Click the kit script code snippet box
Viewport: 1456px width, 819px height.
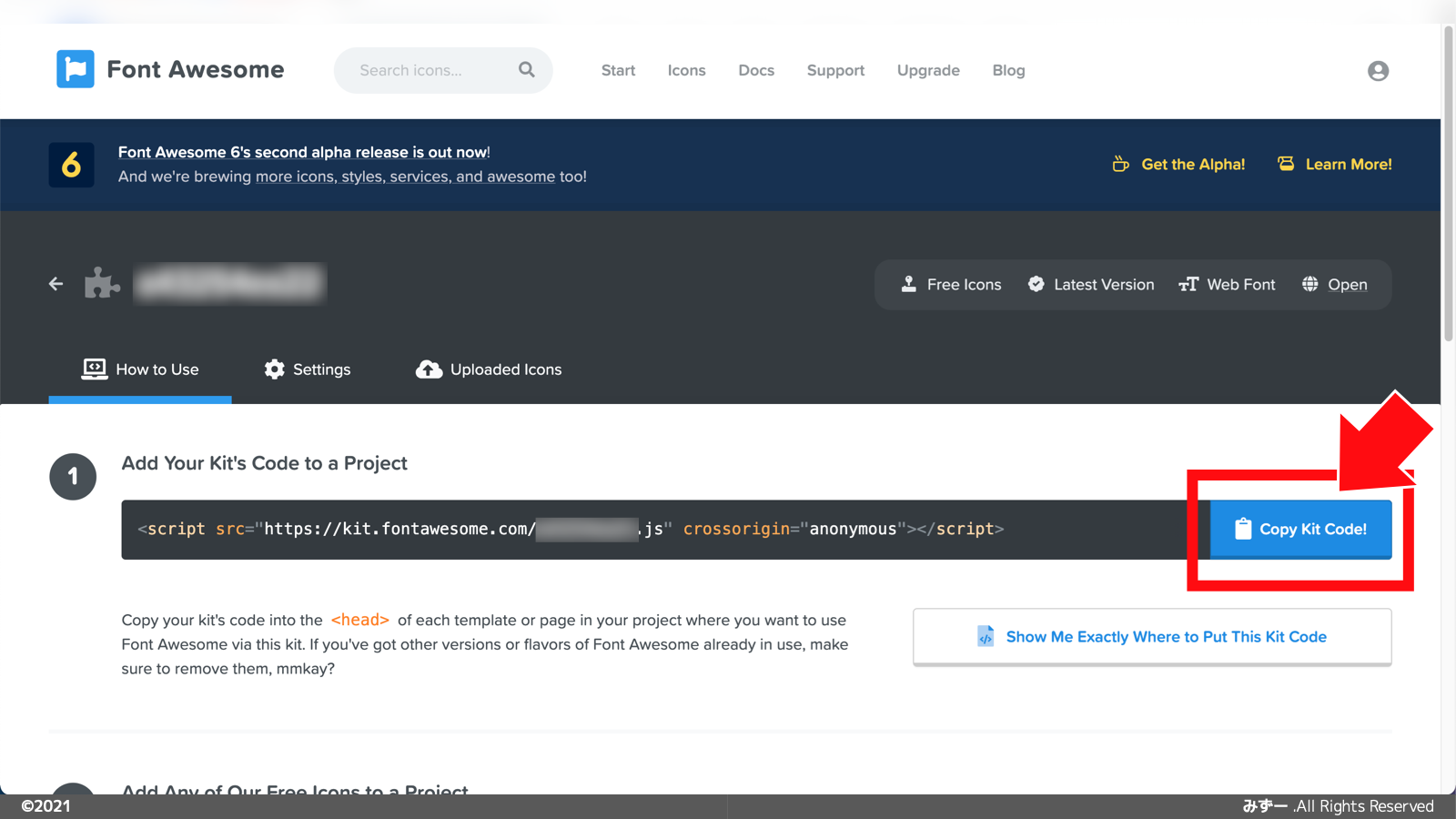(665, 530)
